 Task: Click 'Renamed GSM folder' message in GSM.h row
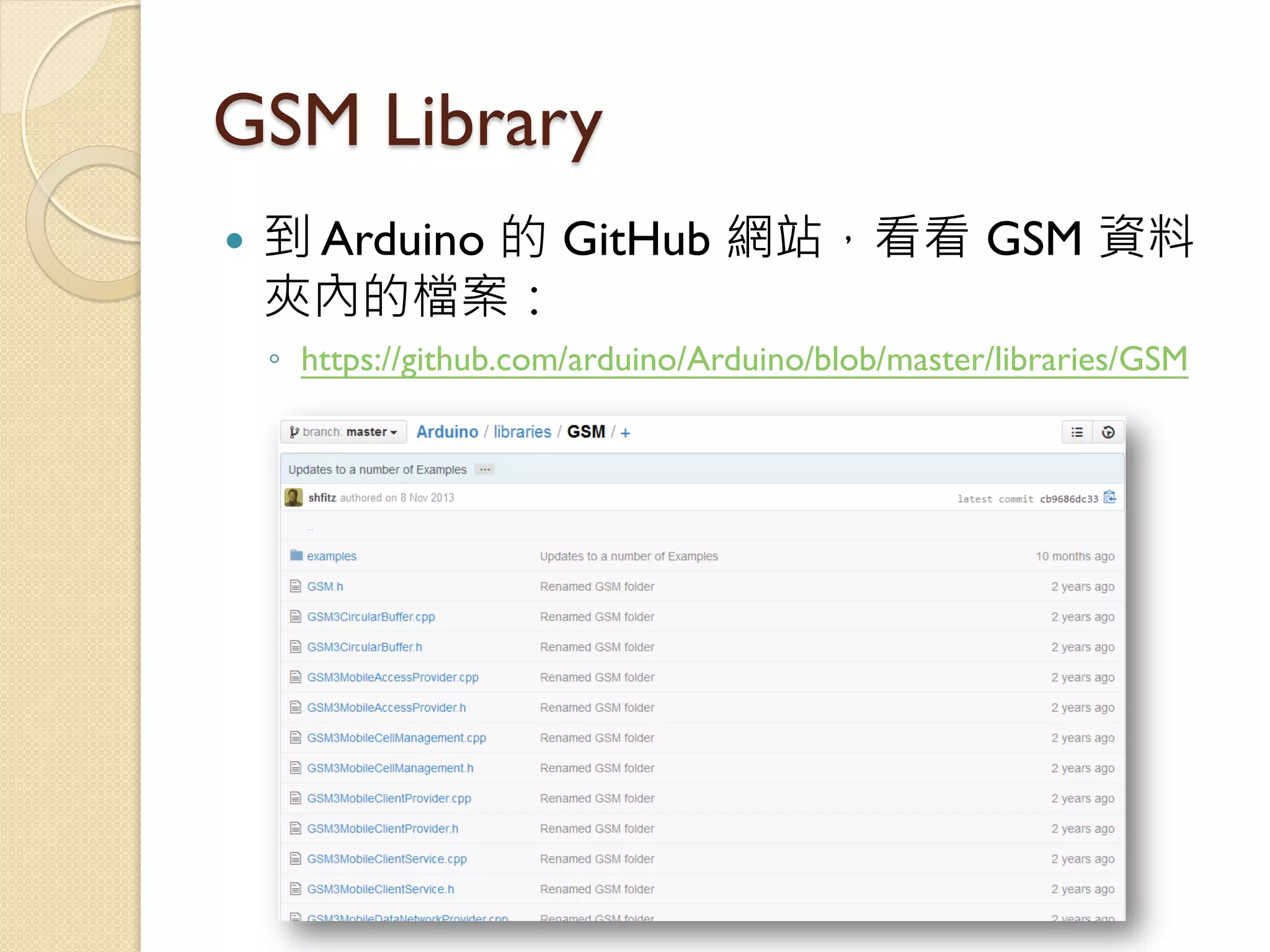click(x=597, y=586)
